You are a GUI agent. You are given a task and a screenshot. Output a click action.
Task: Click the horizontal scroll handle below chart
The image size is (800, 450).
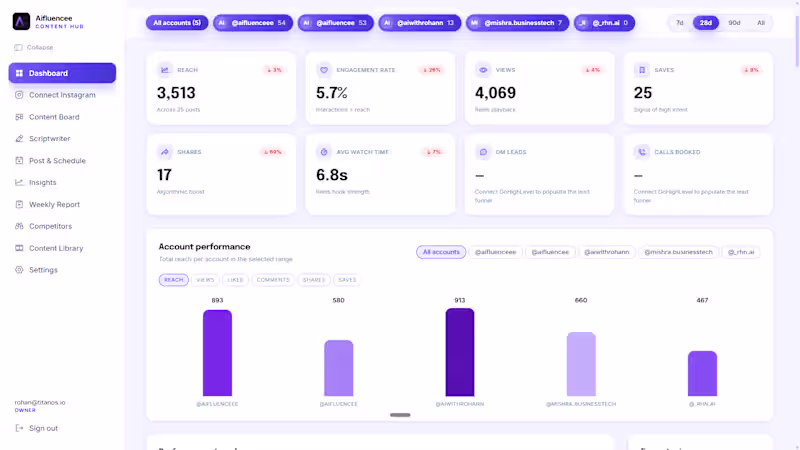[x=400, y=415]
